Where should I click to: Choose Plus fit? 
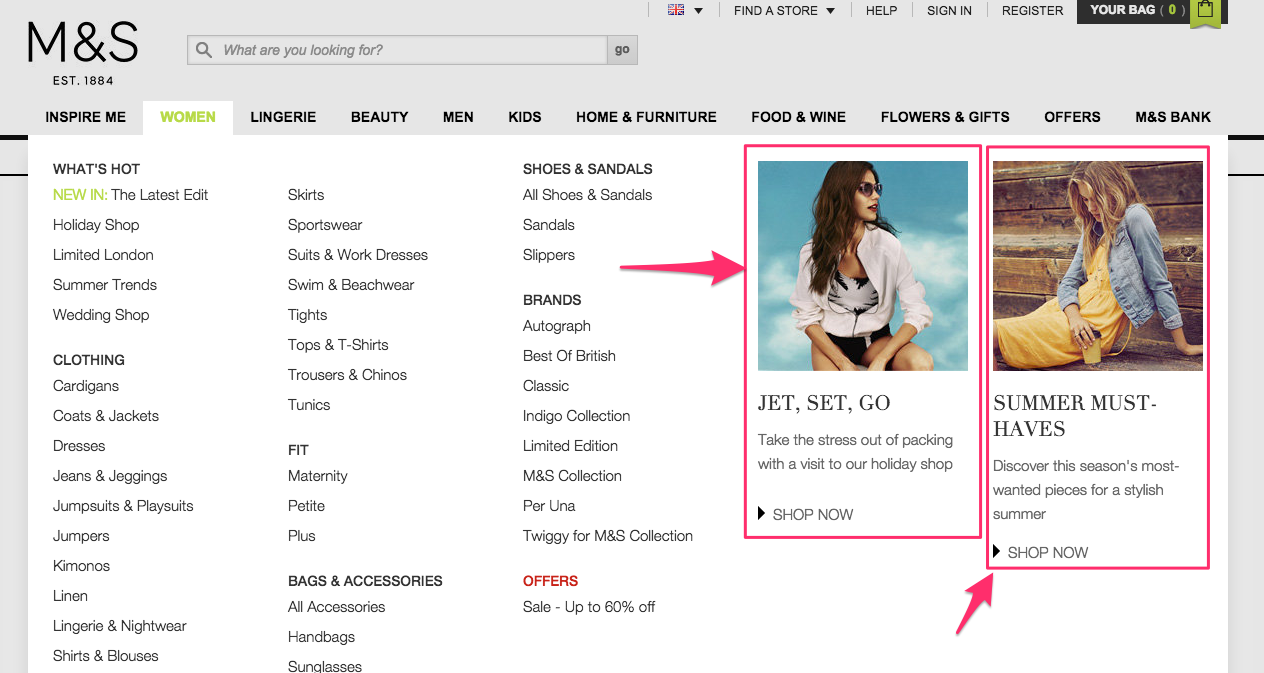pyautogui.click(x=302, y=536)
